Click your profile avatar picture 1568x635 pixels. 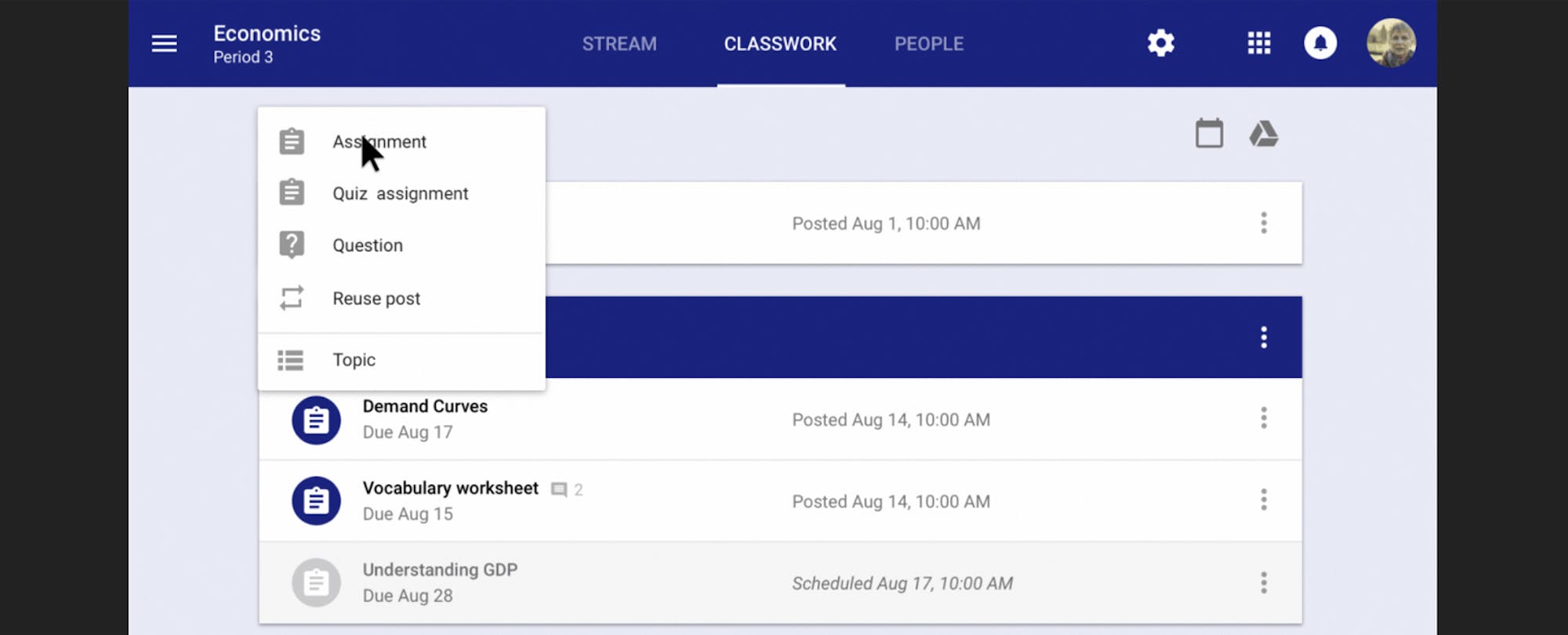[1391, 43]
